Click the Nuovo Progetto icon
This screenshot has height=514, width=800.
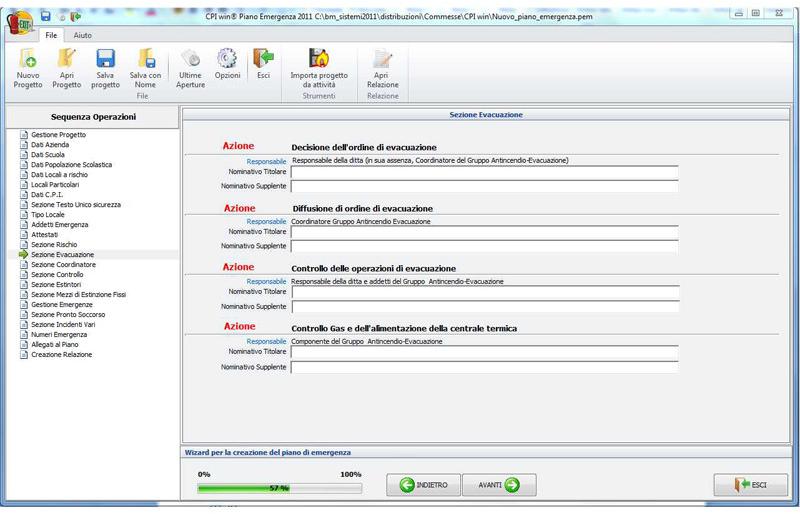28,62
